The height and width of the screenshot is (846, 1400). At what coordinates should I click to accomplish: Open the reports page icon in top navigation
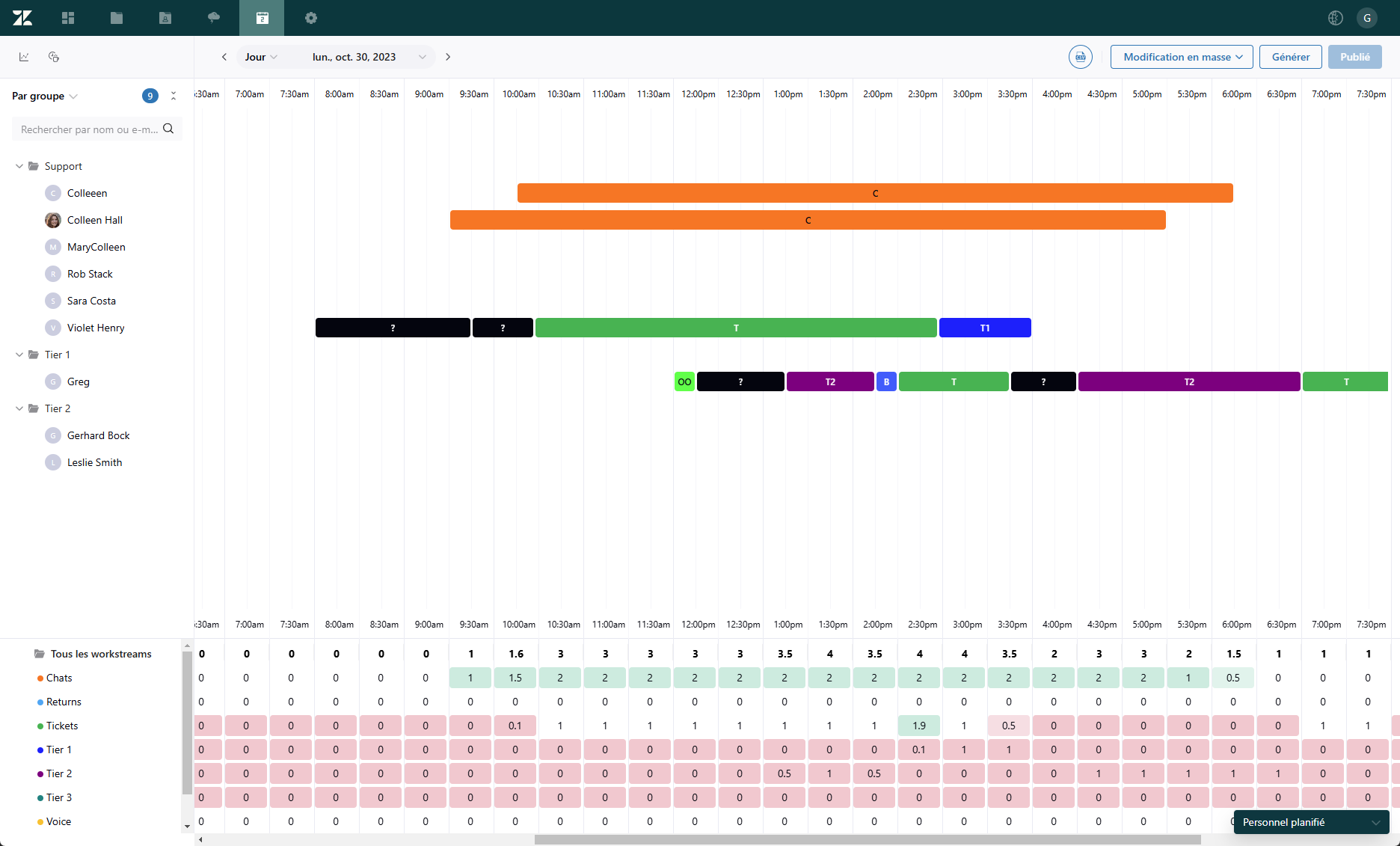pos(165,18)
